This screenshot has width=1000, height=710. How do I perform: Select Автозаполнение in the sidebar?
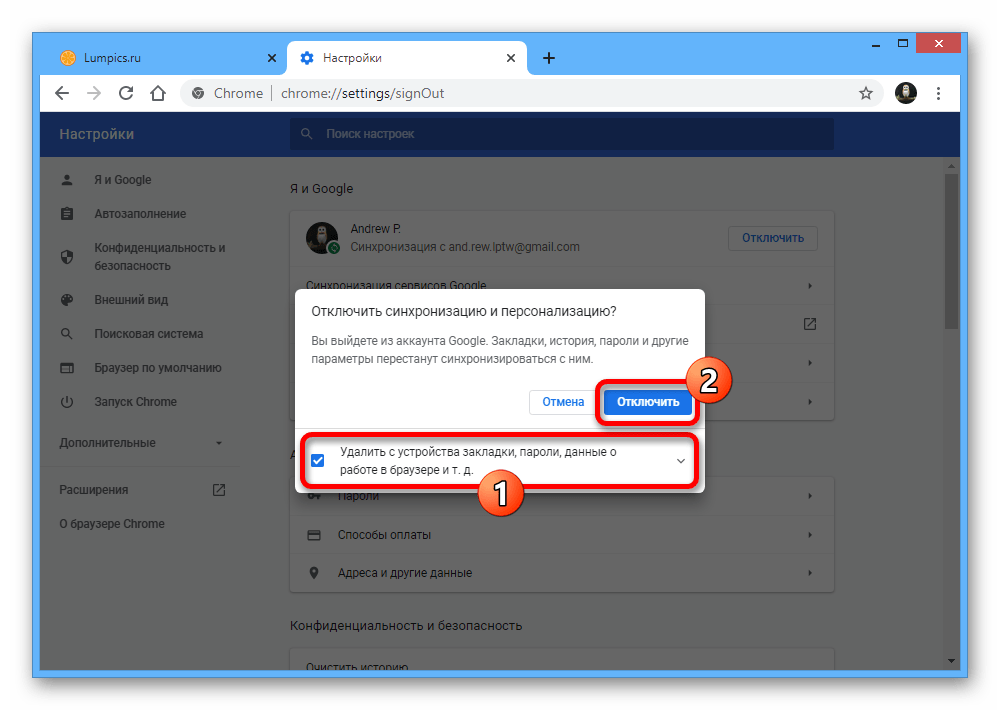(x=140, y=214)
